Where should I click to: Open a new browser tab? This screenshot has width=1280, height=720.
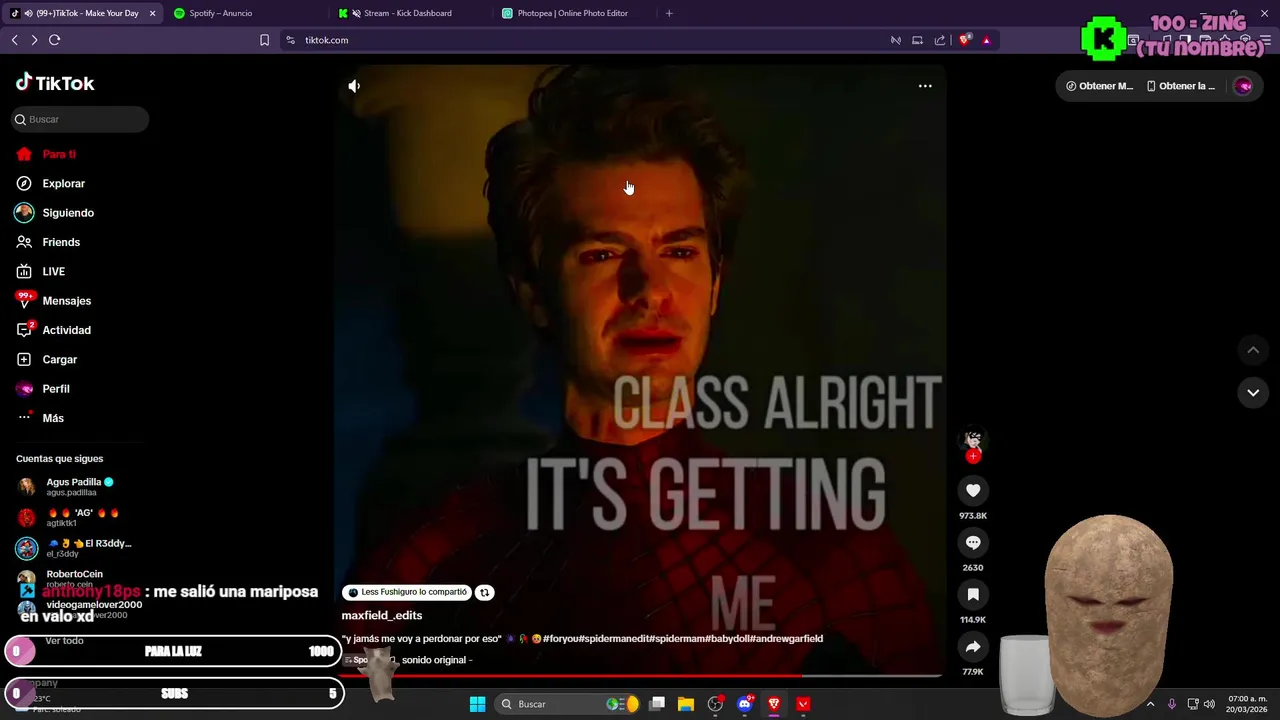669,13
